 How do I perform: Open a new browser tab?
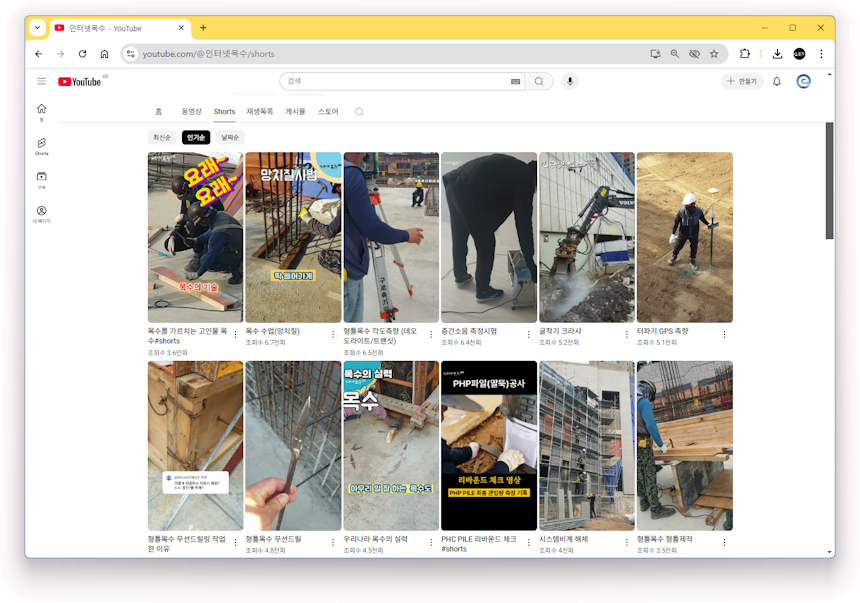[x=203, y=27]
